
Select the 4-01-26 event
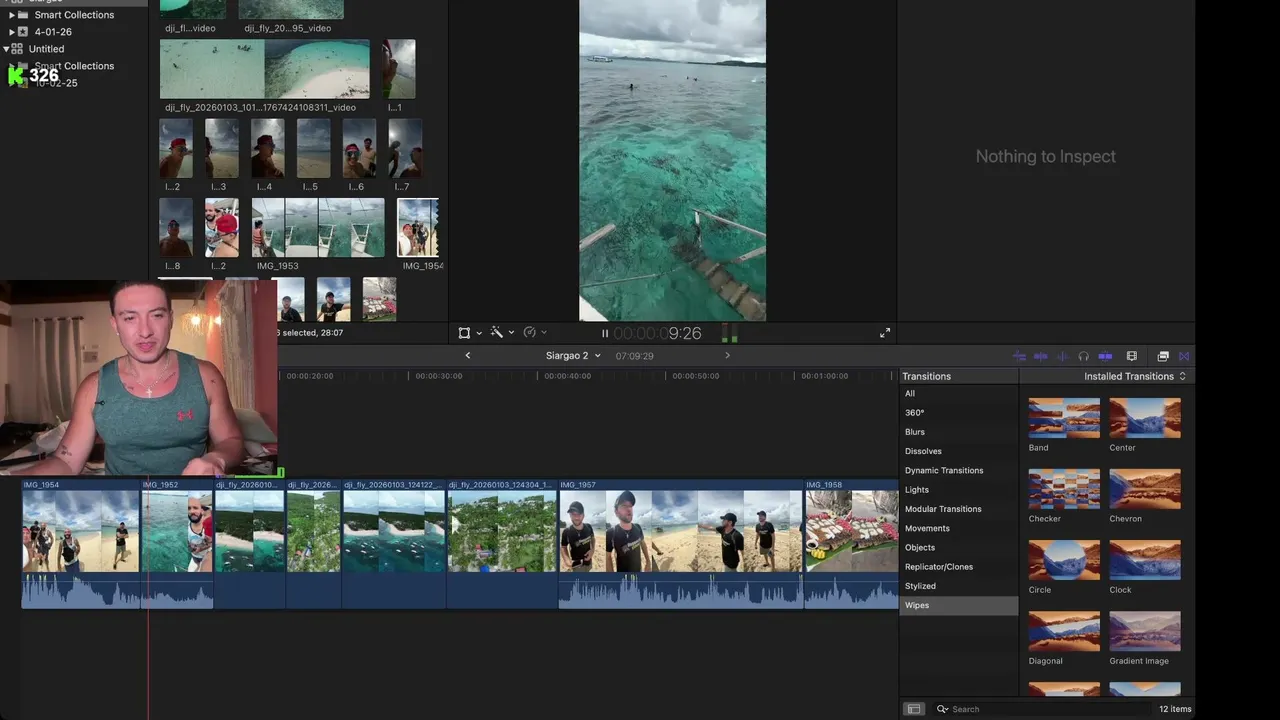(53, 32)
